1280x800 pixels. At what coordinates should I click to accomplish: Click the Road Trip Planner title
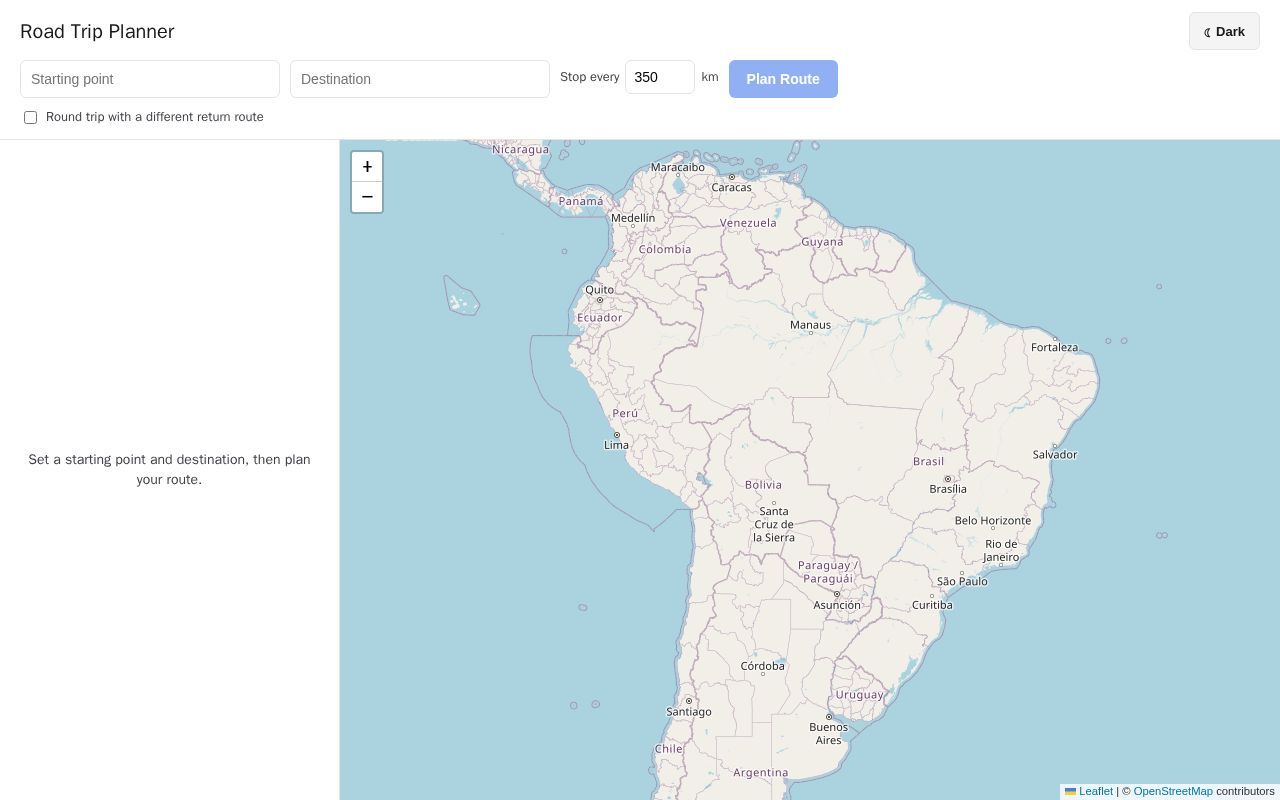click(97, 31)
